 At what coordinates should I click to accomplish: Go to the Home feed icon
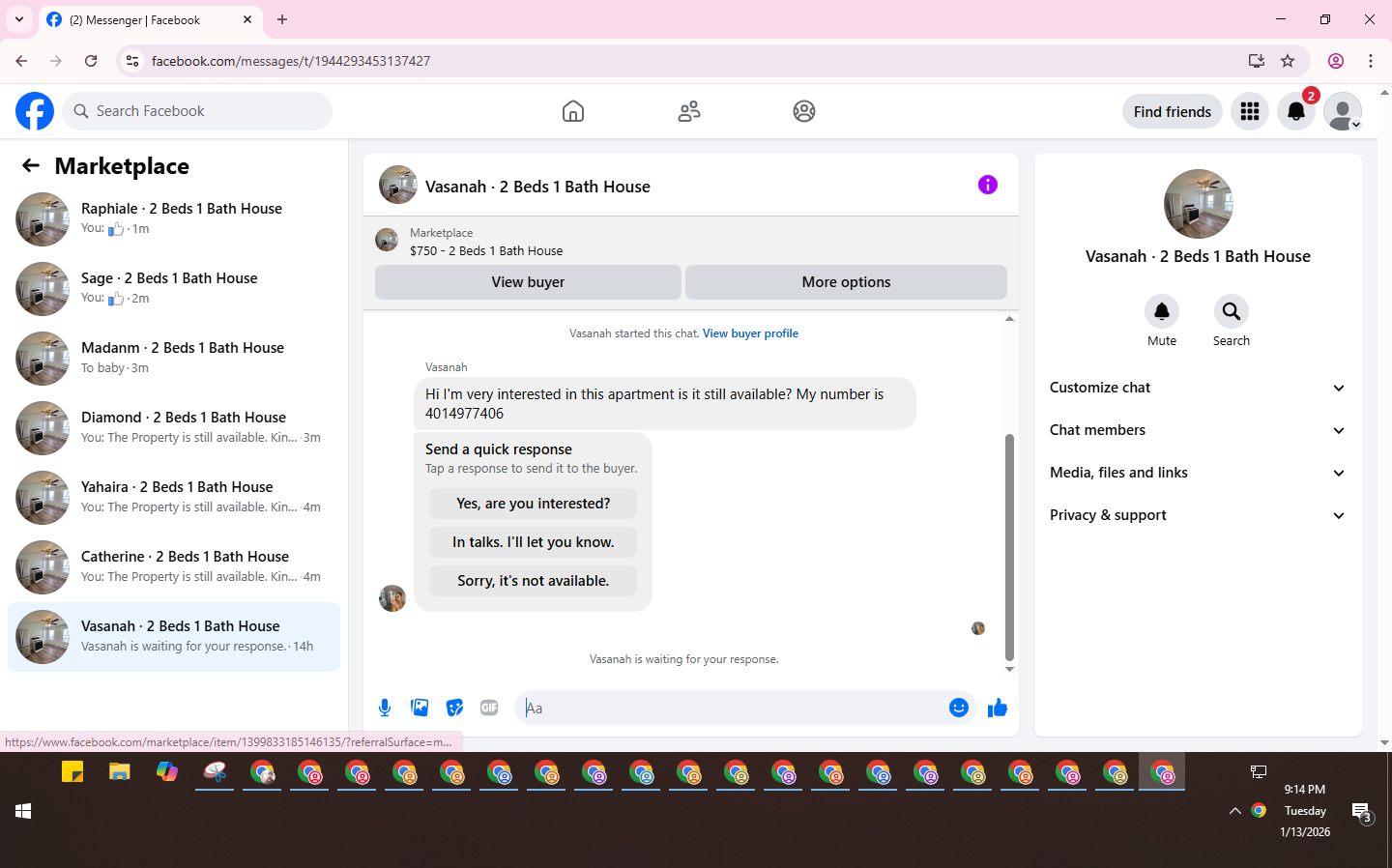[x=573, y=111]
